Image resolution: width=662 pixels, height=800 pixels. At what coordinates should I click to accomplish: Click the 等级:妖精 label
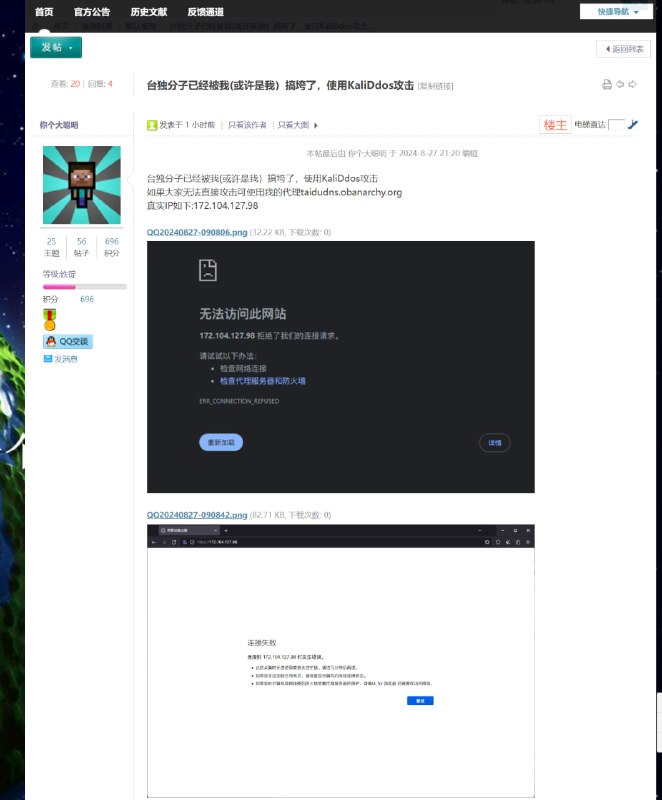[x=59, y=274]
